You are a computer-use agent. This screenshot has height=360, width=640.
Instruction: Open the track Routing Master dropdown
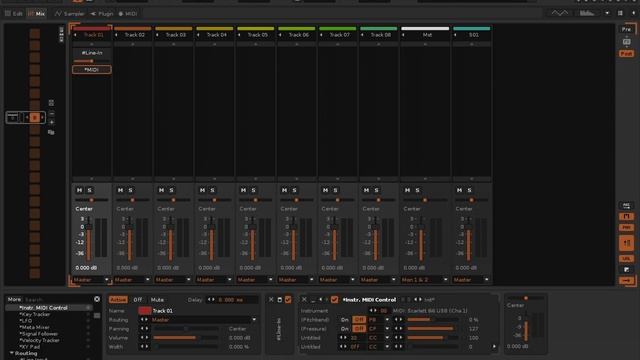click(203, 320)
